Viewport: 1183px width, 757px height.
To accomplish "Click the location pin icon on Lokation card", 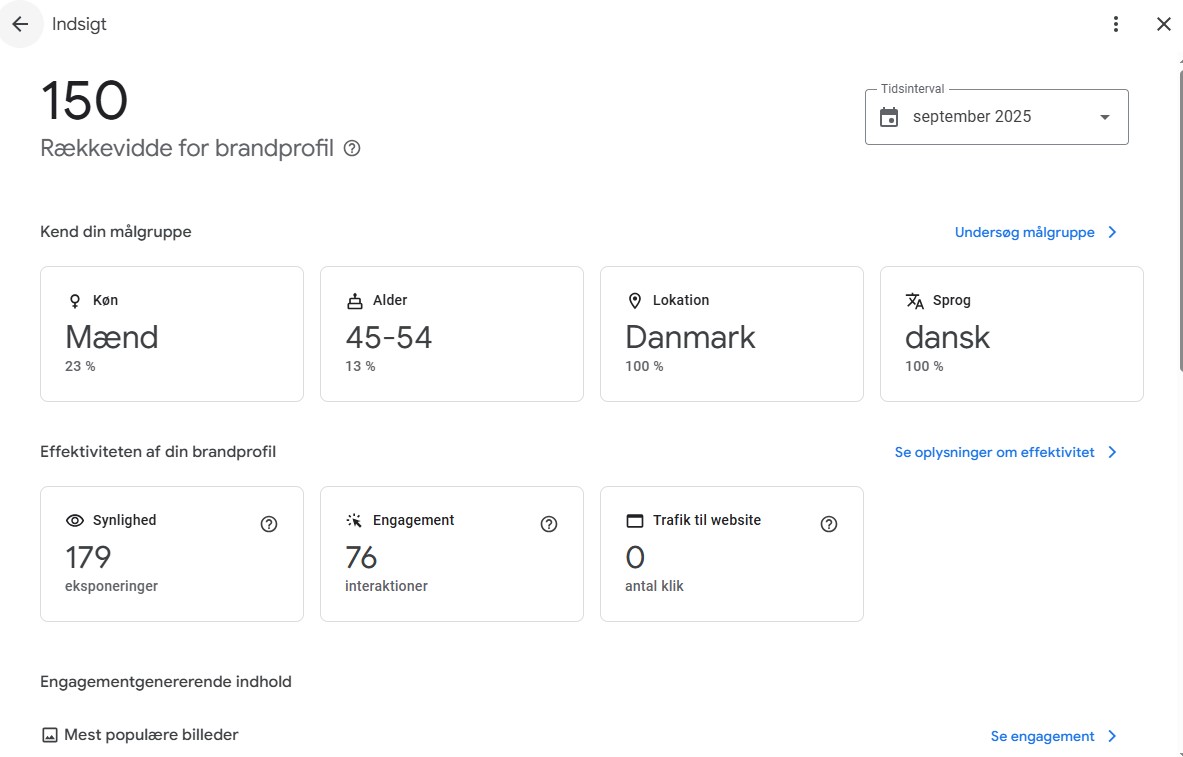I will tap(635, 299).
